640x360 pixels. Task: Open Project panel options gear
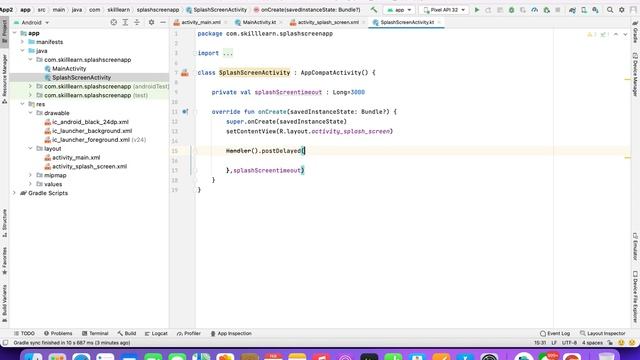point(151,22)
